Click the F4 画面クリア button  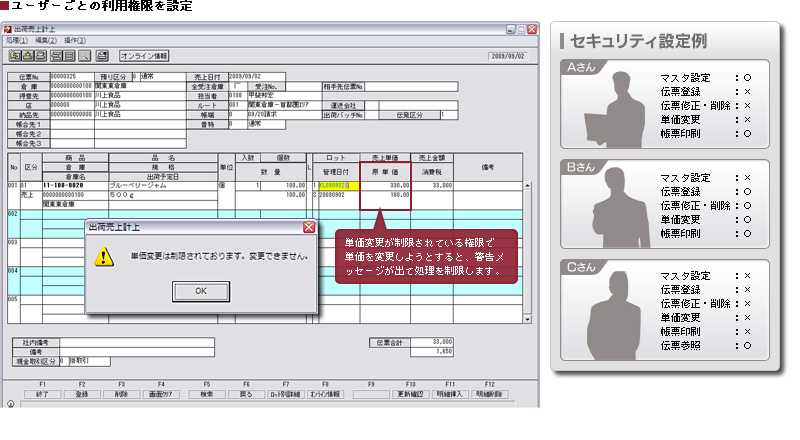[x=161, y=395]
